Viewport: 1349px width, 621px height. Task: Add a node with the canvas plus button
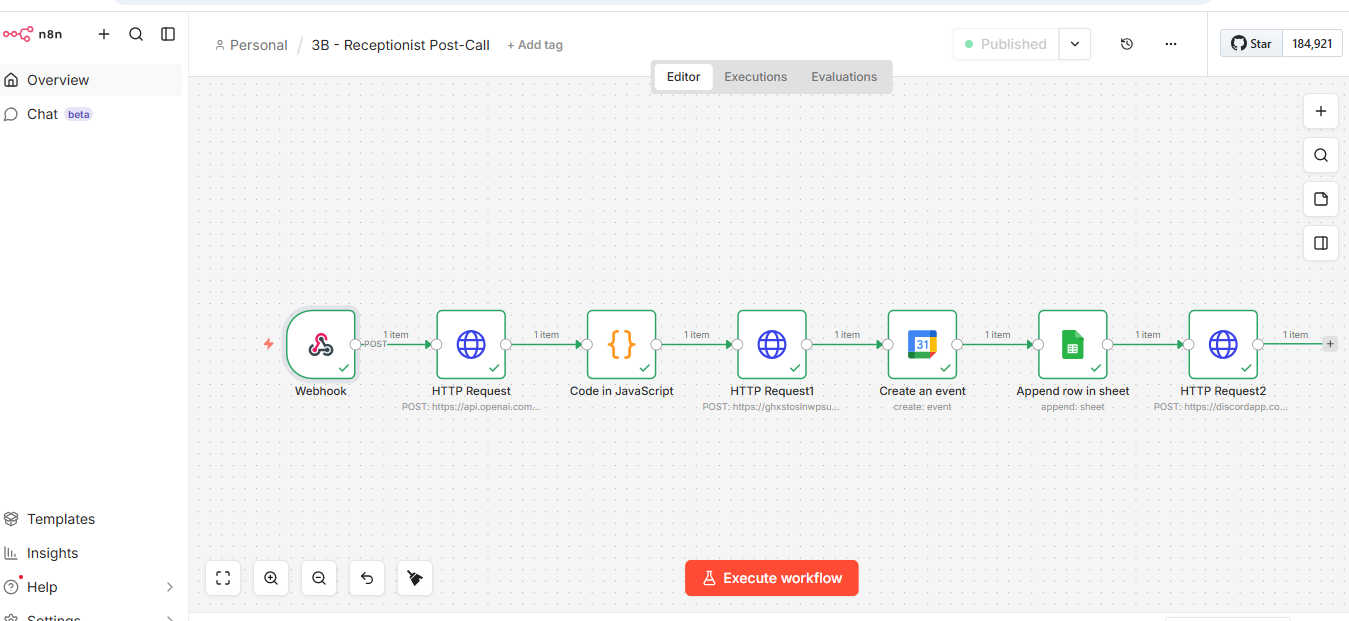(1321, 111)
